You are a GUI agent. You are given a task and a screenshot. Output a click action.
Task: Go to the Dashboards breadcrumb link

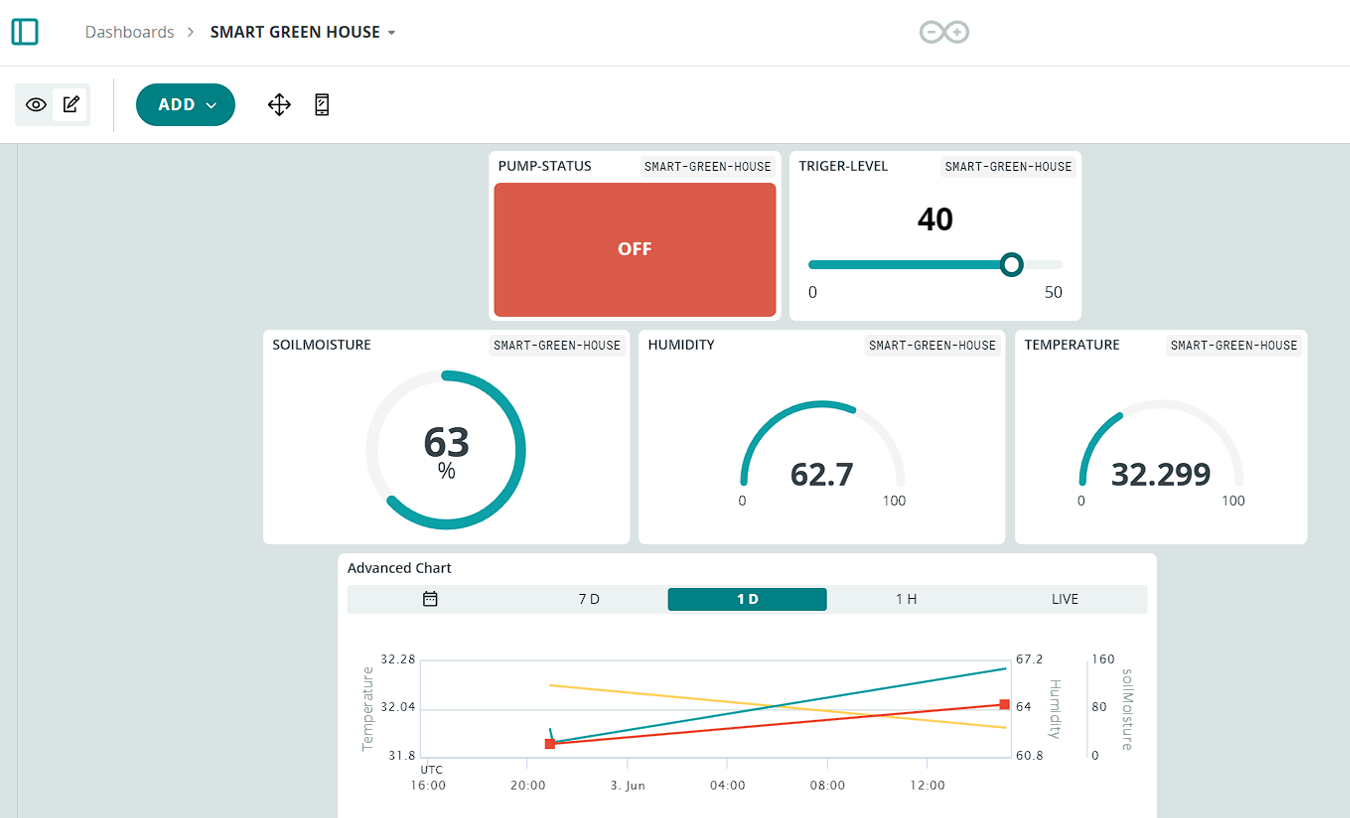130,32
